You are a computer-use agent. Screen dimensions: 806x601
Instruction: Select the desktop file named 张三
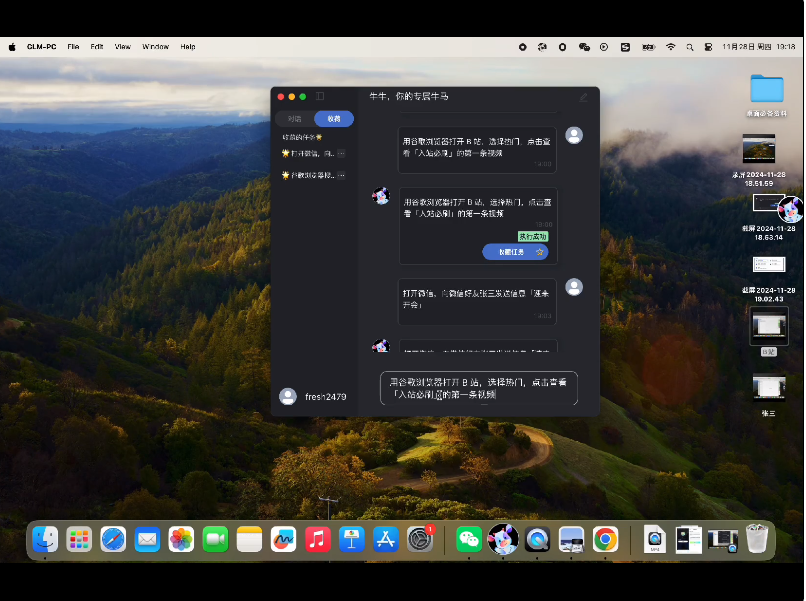point(768,388)
